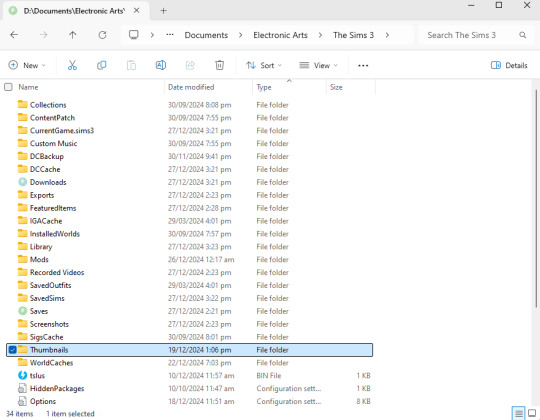Select the CurrentGame.sims3 folder
Screen dimensions: 540x420
click(x=62, y=130)
